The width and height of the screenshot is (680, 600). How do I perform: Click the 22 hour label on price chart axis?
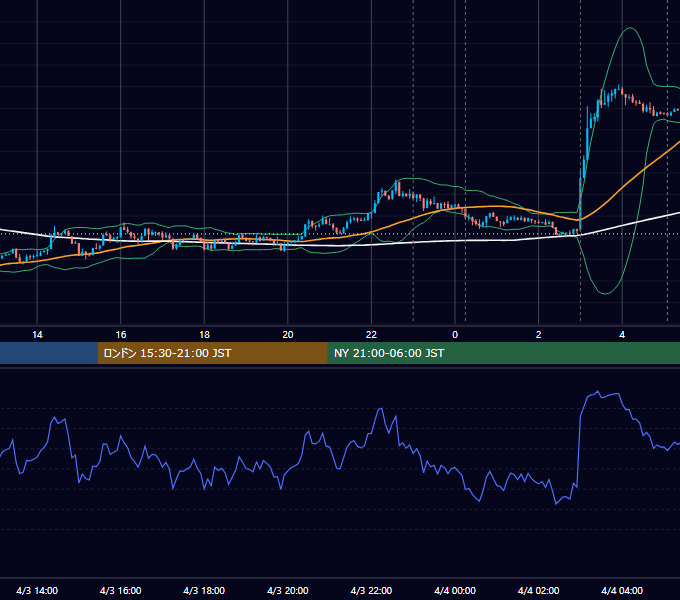point(371,335)
